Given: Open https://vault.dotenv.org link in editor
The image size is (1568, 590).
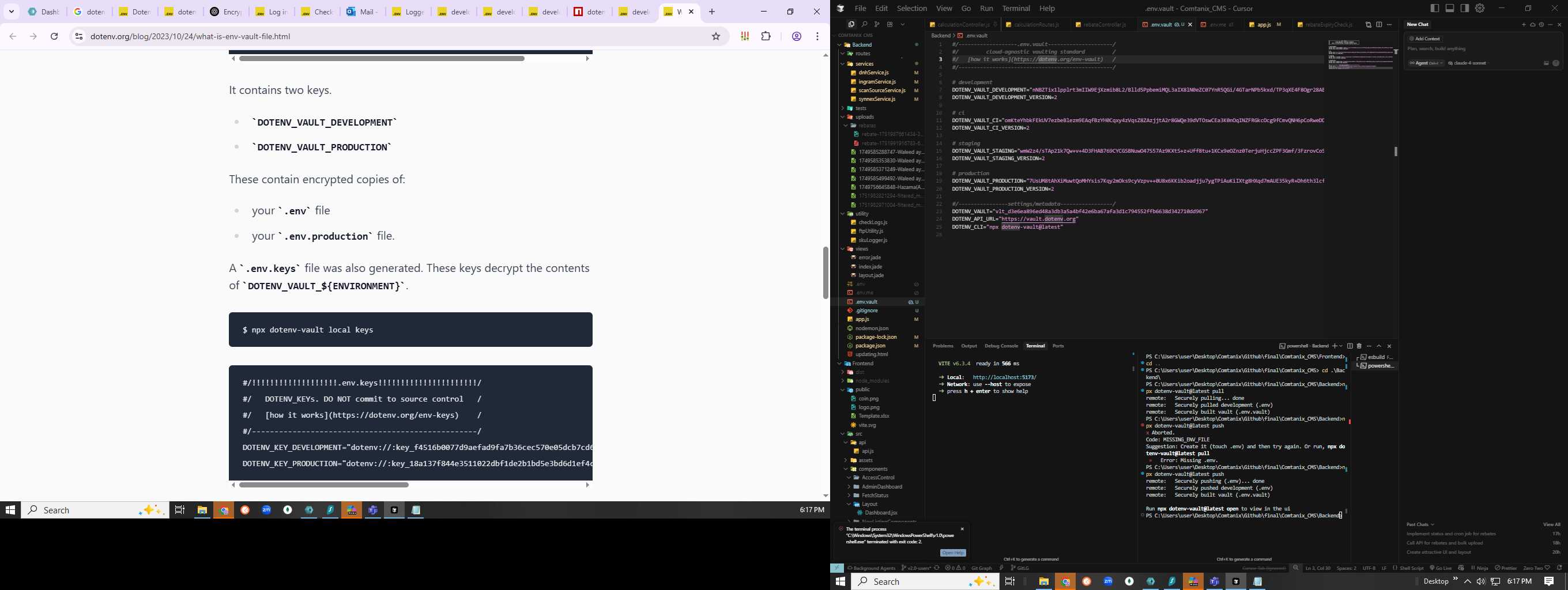Looking at the screenshot, I should click(1039, 219).
